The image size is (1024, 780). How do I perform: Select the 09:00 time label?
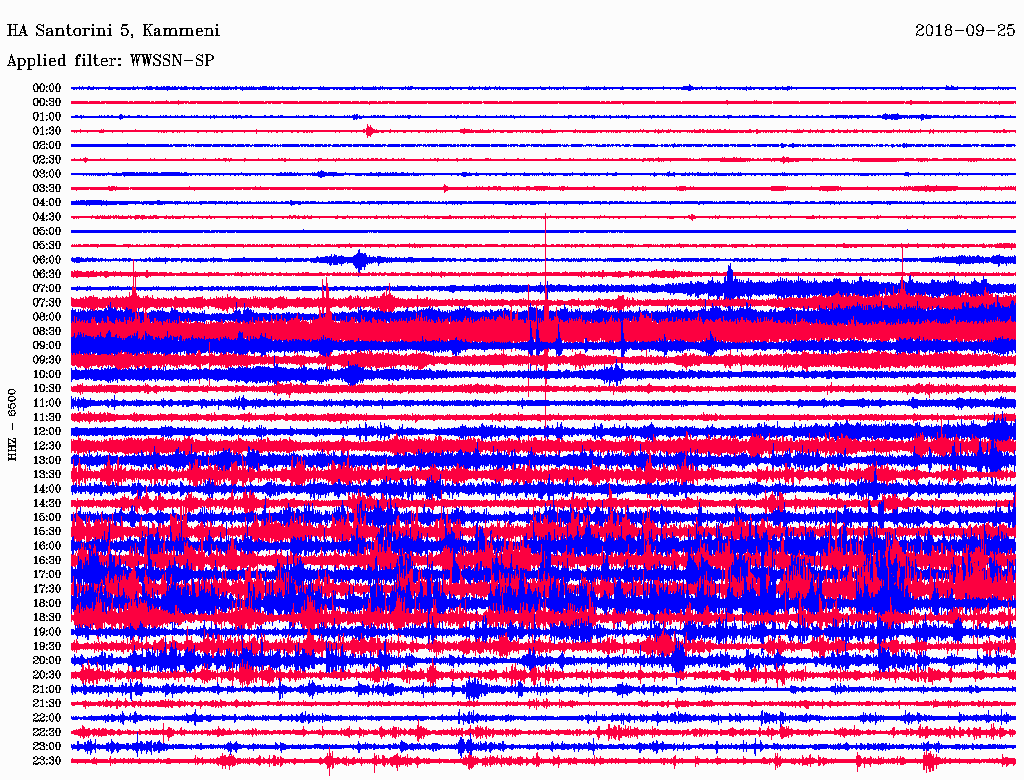click(x=47, y=346)
